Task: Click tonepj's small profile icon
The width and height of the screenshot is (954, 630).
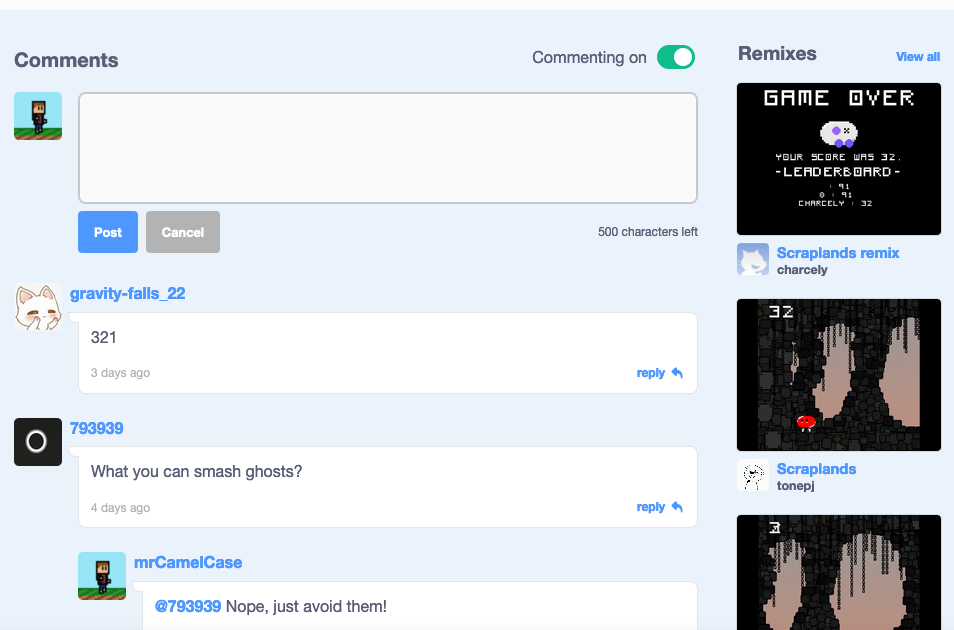Action: pos(752,476)
